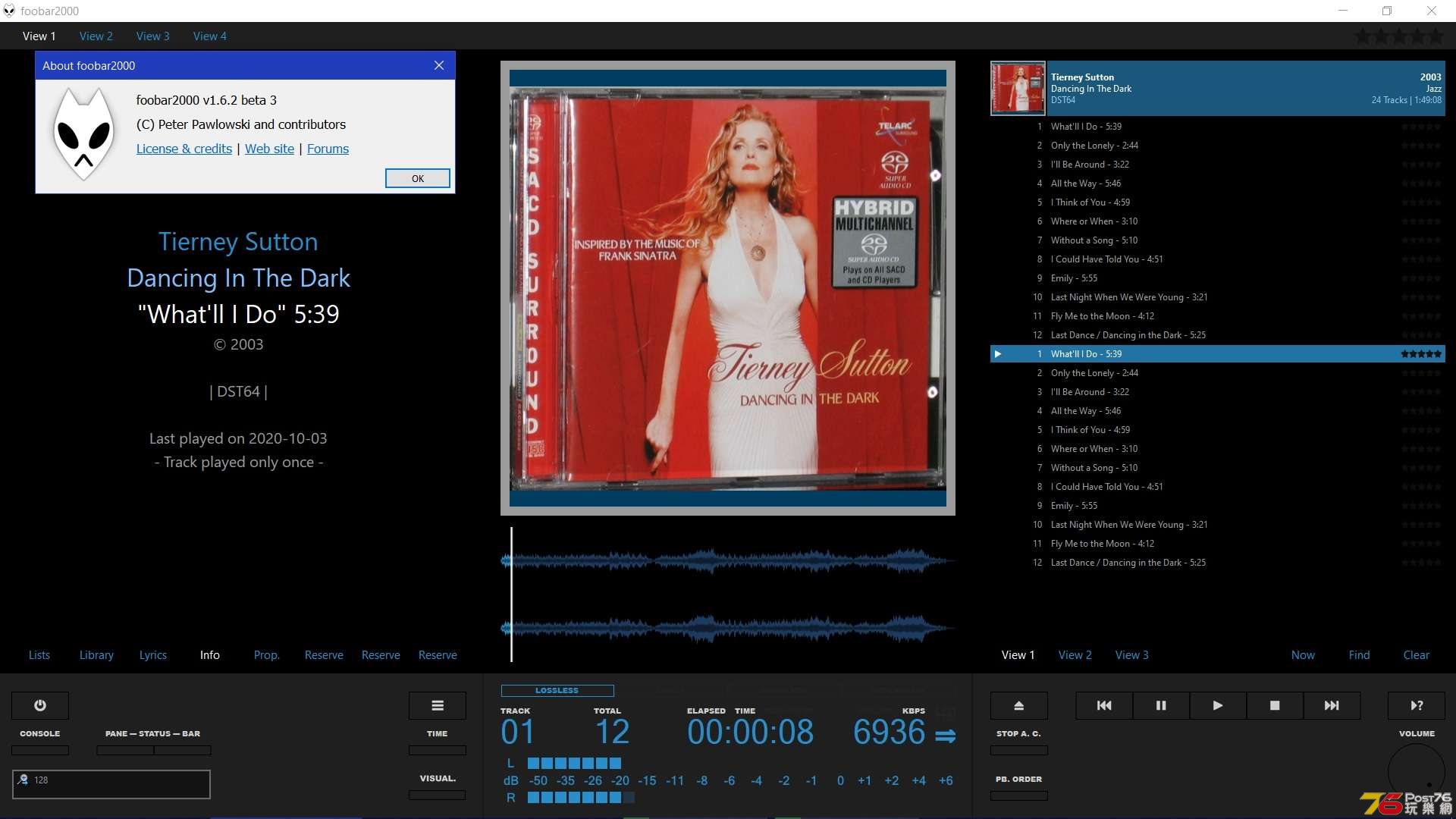
Task: Click the License & credits link
Action: pyautogui.click(x=183, y=148)
